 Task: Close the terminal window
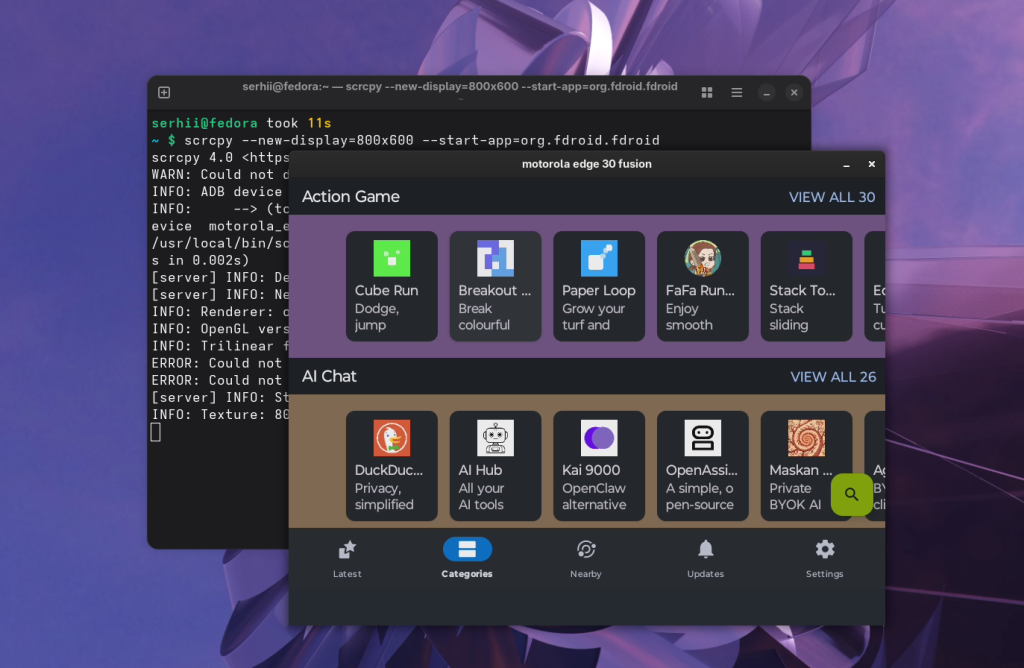click(794, 93)
